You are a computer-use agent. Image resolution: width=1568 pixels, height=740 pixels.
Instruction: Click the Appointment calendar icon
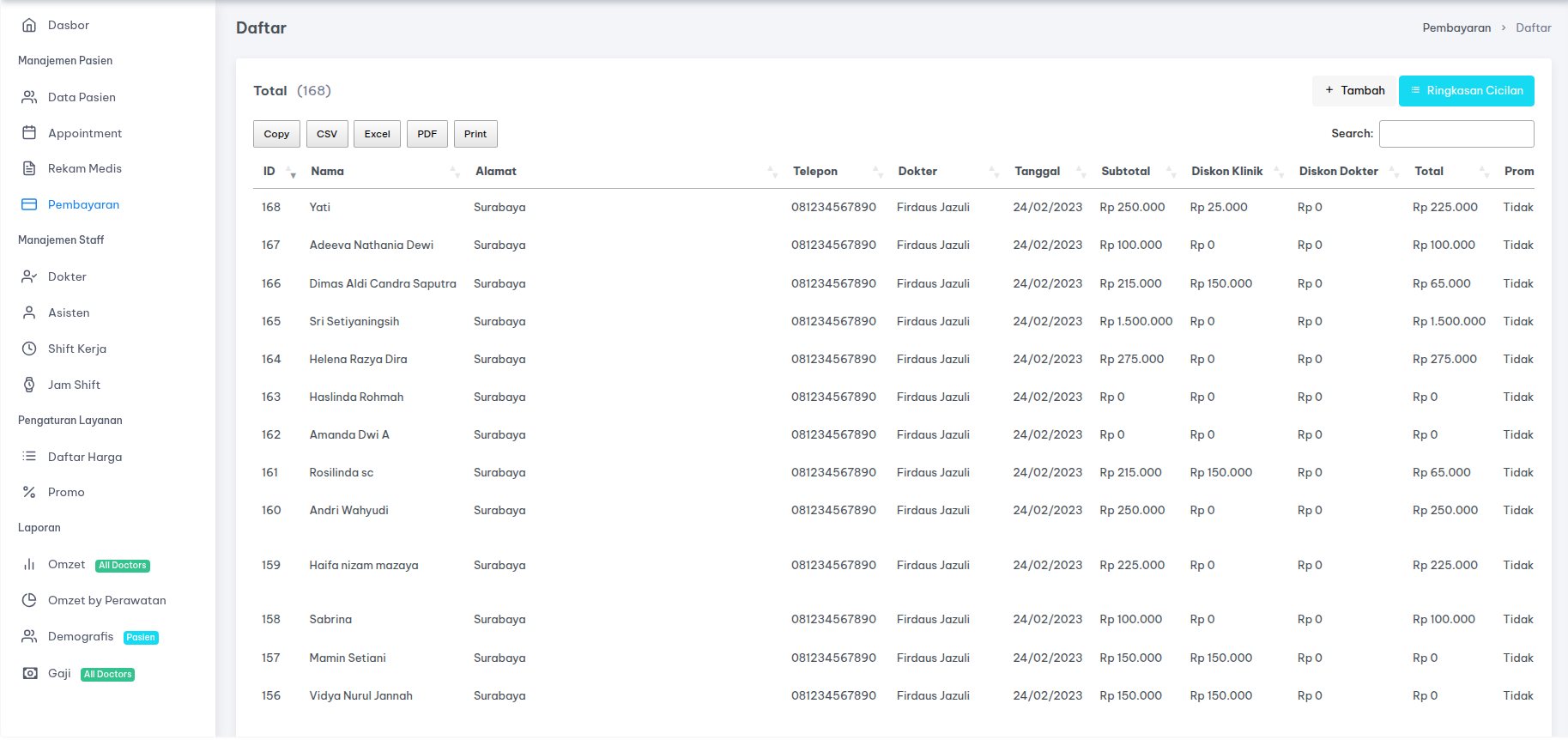[x=29, y=133]
